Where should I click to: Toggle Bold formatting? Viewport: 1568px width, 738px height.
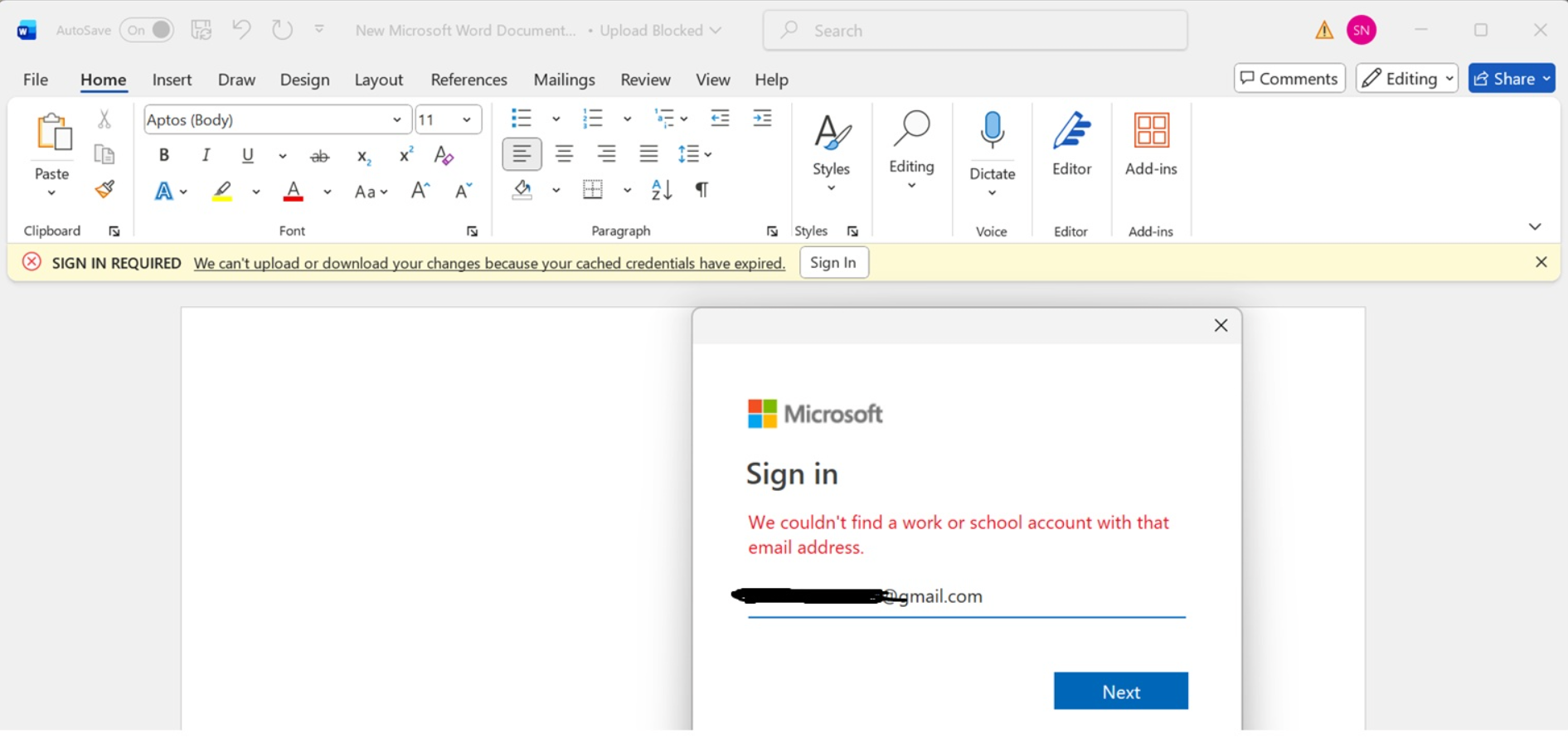click(x=164, y=155)
